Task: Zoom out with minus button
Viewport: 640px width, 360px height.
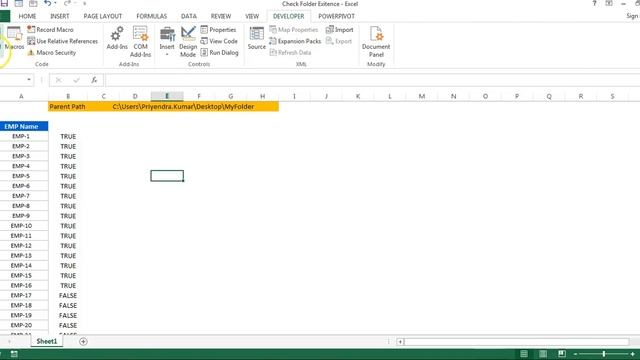Action: (575, 354)
